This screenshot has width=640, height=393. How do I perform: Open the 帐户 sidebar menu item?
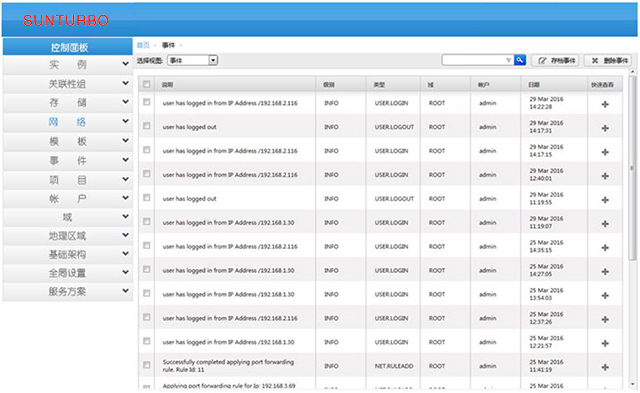(x=68, y=199)
